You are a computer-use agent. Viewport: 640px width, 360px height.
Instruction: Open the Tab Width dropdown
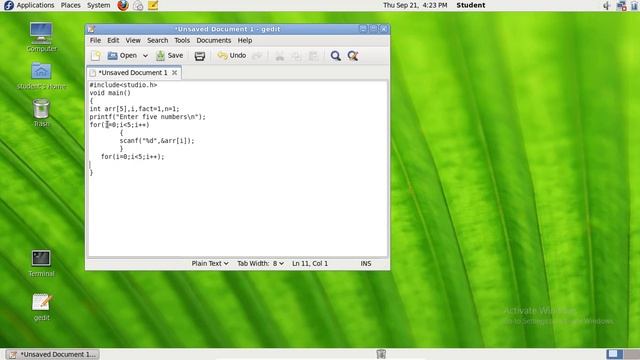point(260,264)
